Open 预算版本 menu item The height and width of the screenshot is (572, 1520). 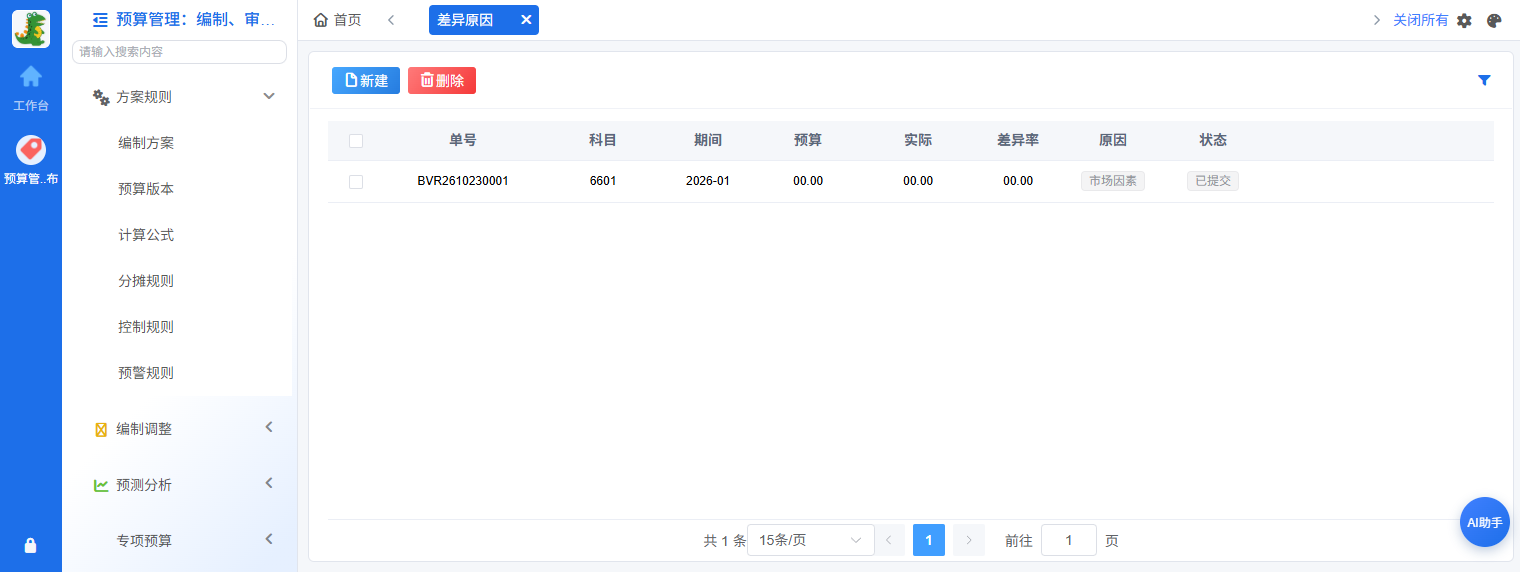tap(146, 189)
